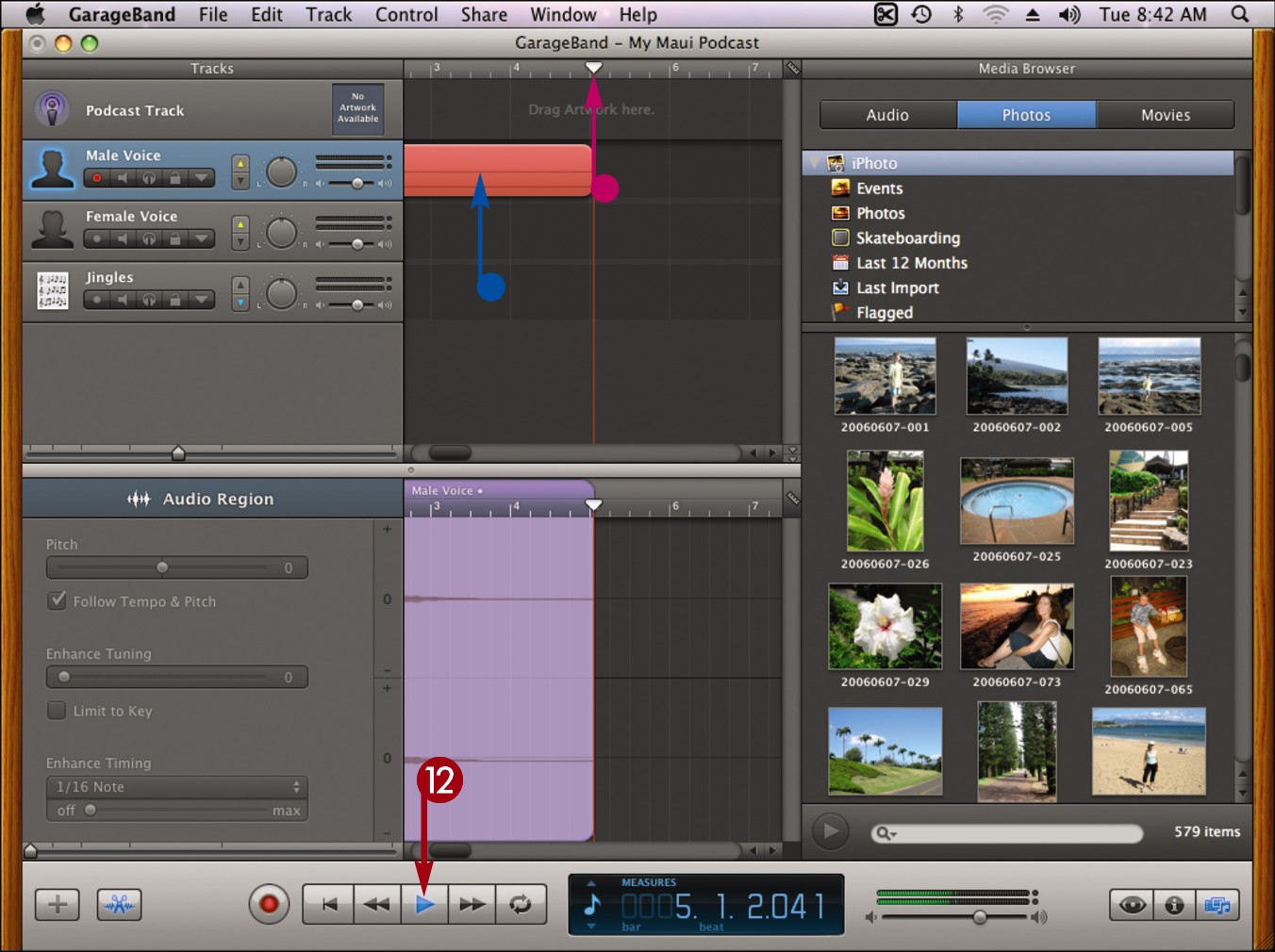This screenshot has width=1275, height=952.
Task: Solo the Jingles track with headphones icon
Action: (148, 301)
